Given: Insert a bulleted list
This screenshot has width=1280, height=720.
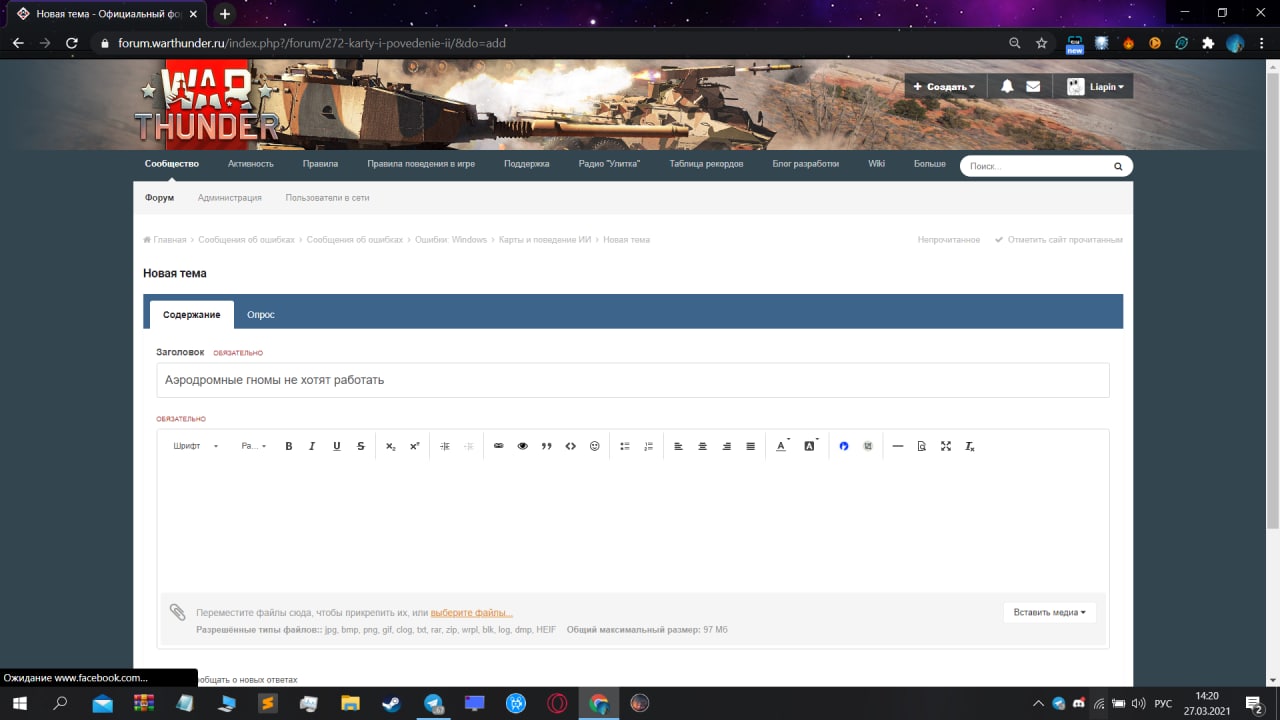Looking at the screenshot, I should click(625, 446).
